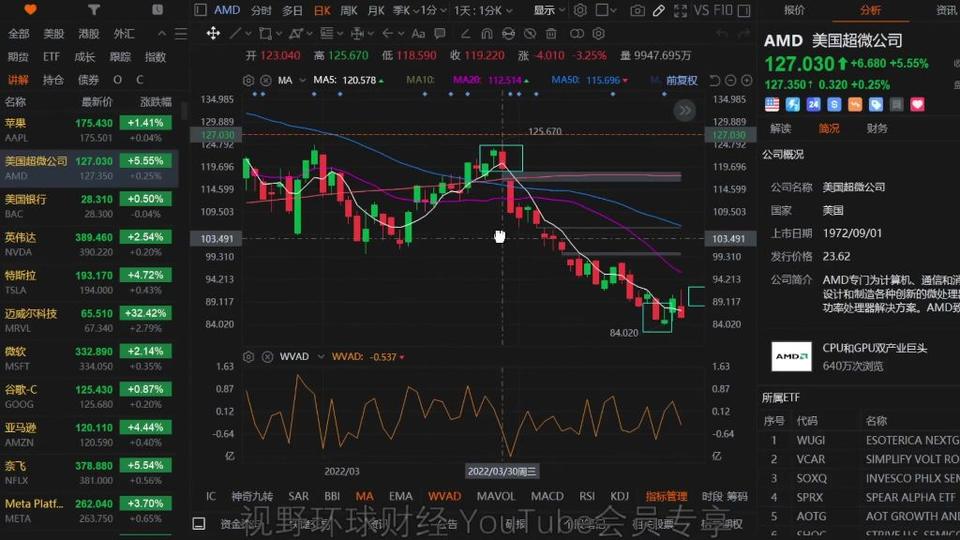The width and height of the screenshot is (960, 540).
Task: Open the watchlist filter funnel icon
Action: (x=94, y=10)
